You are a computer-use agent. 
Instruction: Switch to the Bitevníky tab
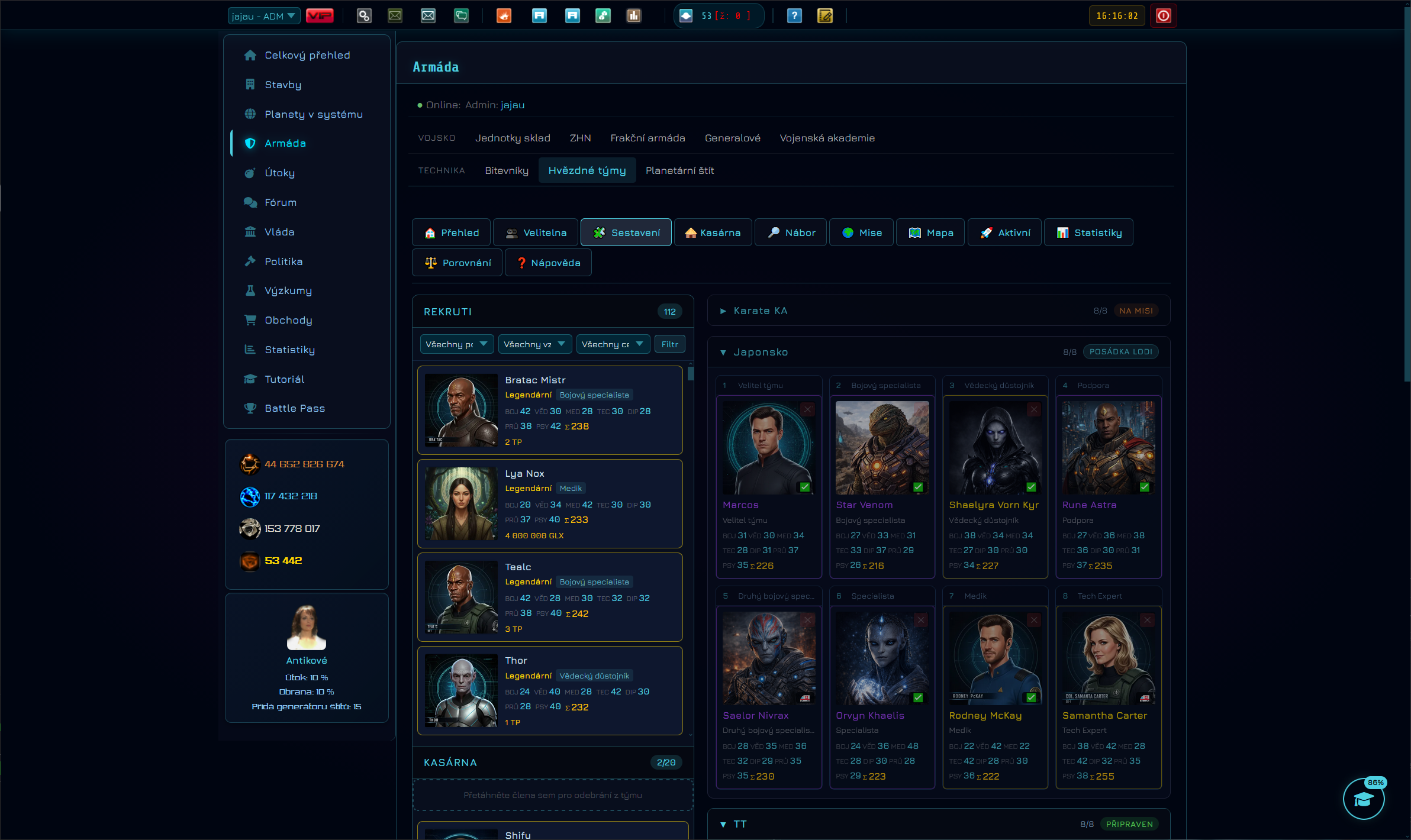[x=507, y=170]
